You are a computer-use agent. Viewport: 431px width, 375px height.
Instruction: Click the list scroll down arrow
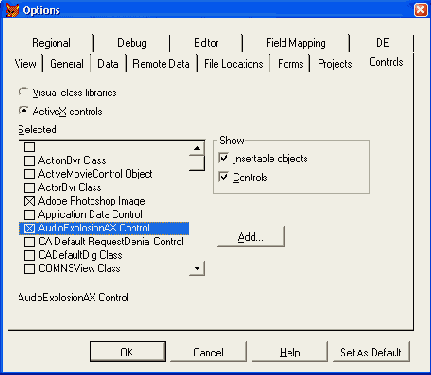[197, 268]
